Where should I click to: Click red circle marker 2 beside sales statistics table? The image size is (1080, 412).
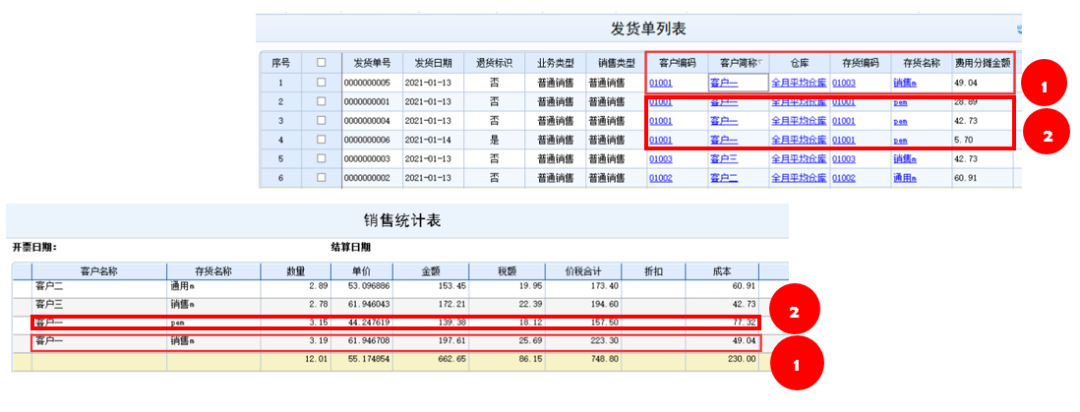pyautogui.click(x=797, y=311)
